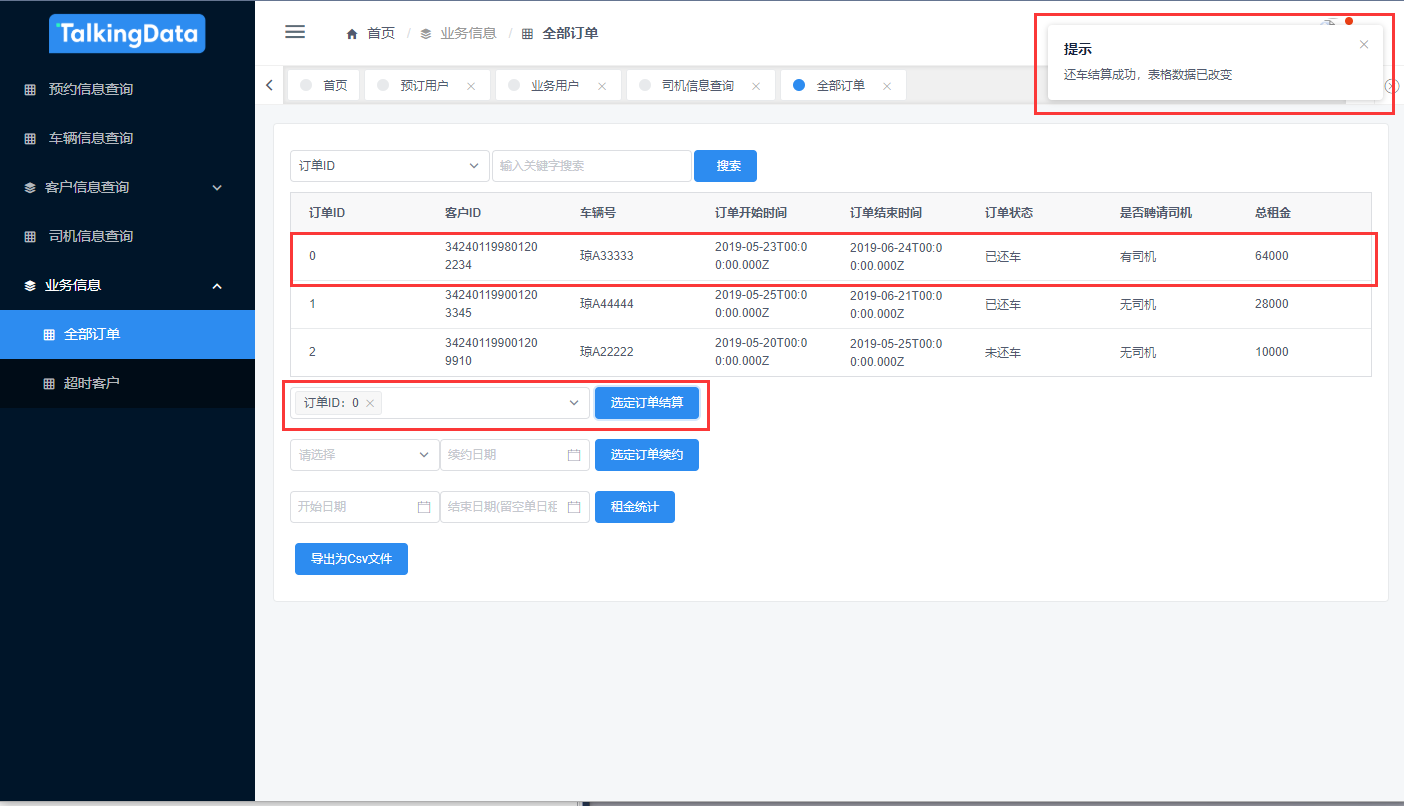
Task: Click the 车辆号 column header
Action: coord(598,213)
